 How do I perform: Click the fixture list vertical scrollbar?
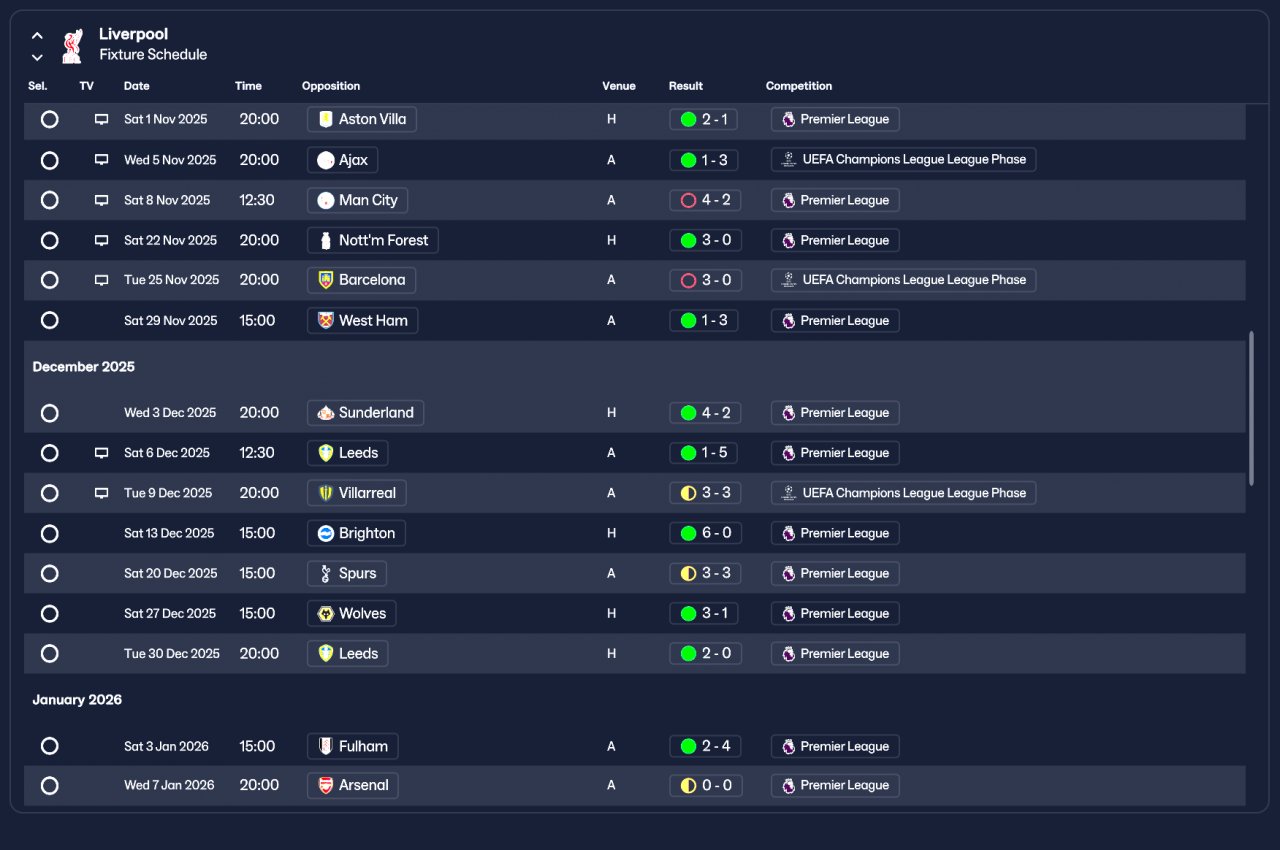point(1252,408)
